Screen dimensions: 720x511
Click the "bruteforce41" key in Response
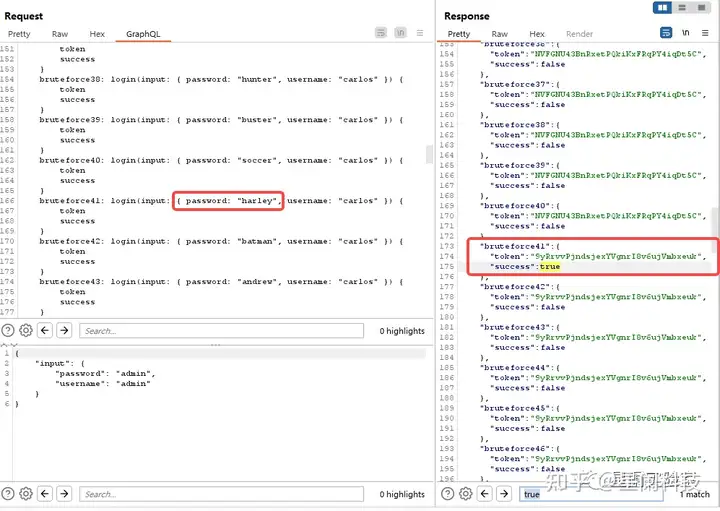(515, 246)
